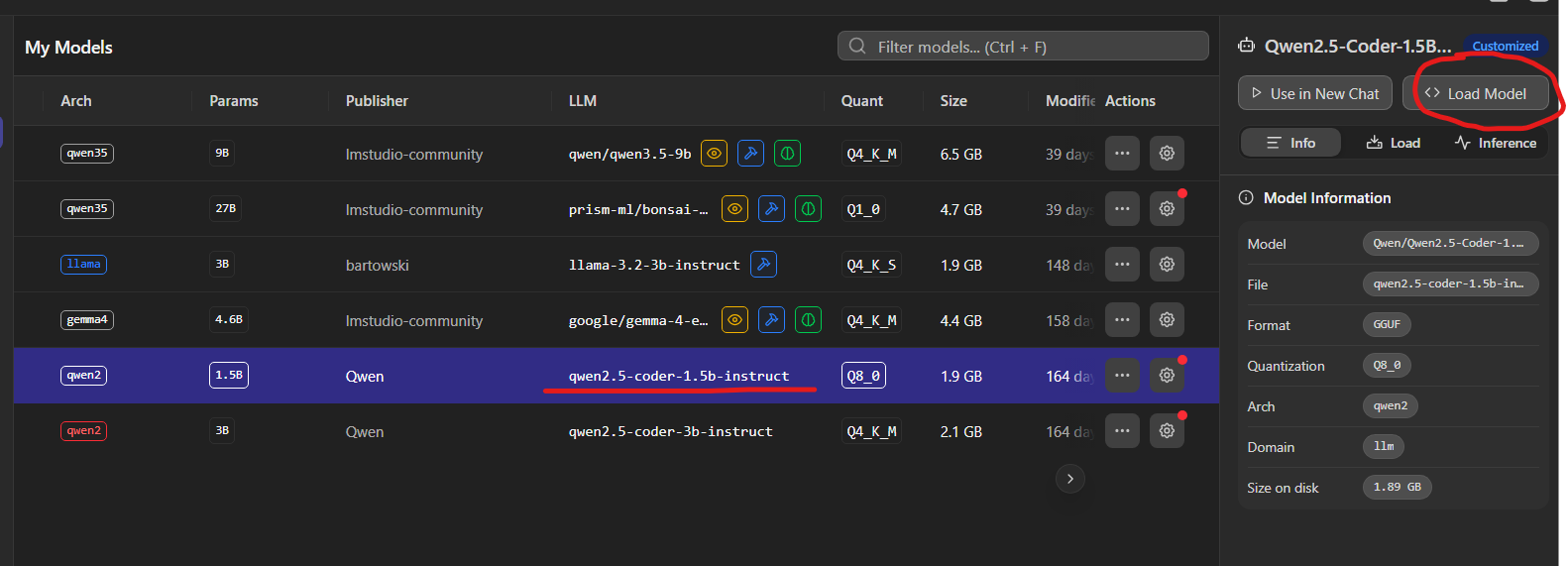Click the 4.6B params badge

click(x=229, y=320)
